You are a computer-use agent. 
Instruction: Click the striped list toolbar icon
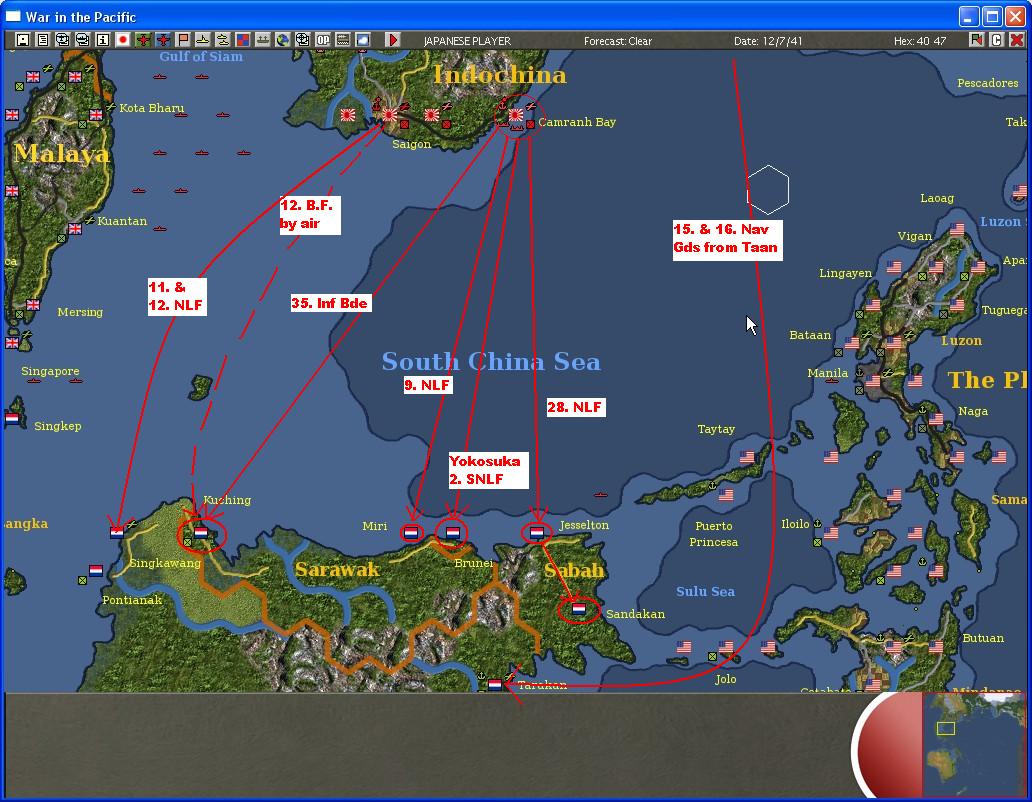(x=343, y=40)
